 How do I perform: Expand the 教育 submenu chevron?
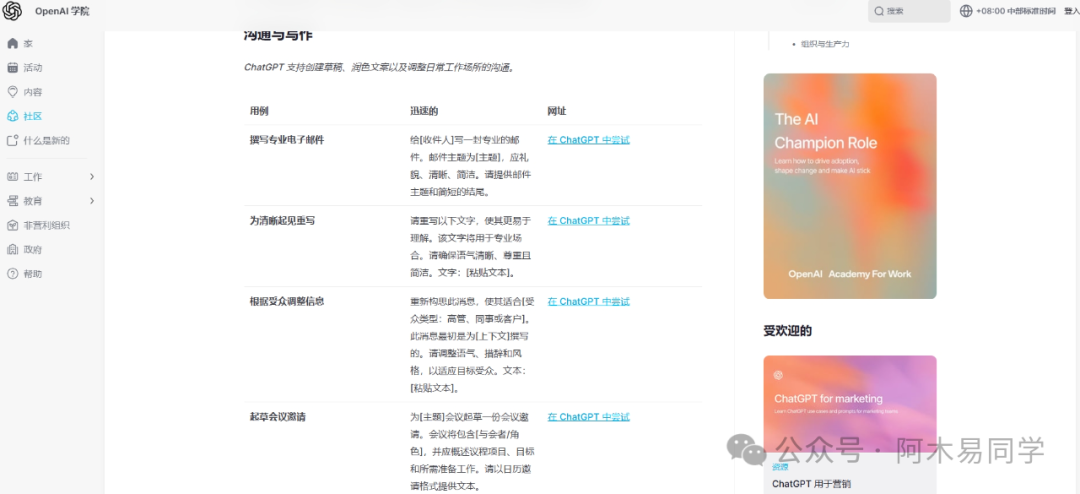[x=92, y=201]
